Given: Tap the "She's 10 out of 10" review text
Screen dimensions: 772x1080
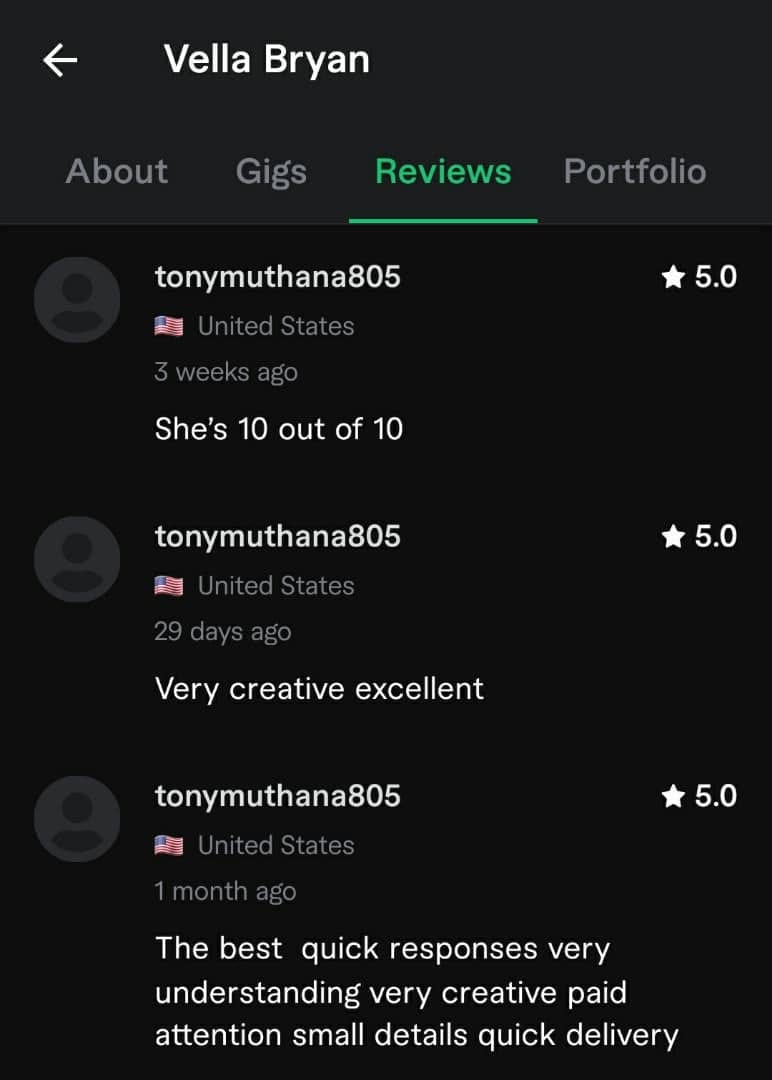Looking at the screenshot, I should pos(279,429).
